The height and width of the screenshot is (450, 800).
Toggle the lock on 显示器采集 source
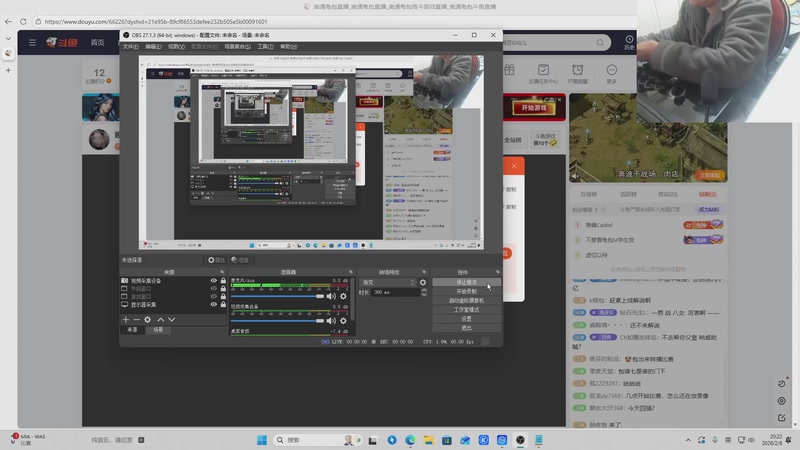click(x=223, y=305)
